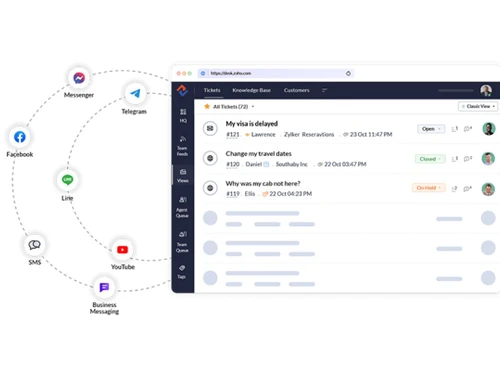
Task: Open the more menu icon after Customers
Action: (x=324, y=90)
